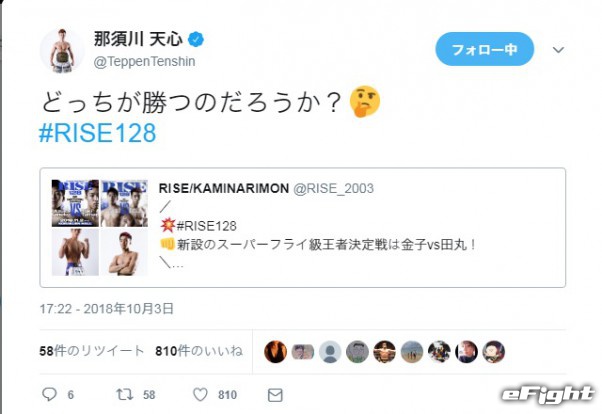This screenshot has height=414, width=602.
Task: Like the tweet with the heart icon
Action: 200,395
